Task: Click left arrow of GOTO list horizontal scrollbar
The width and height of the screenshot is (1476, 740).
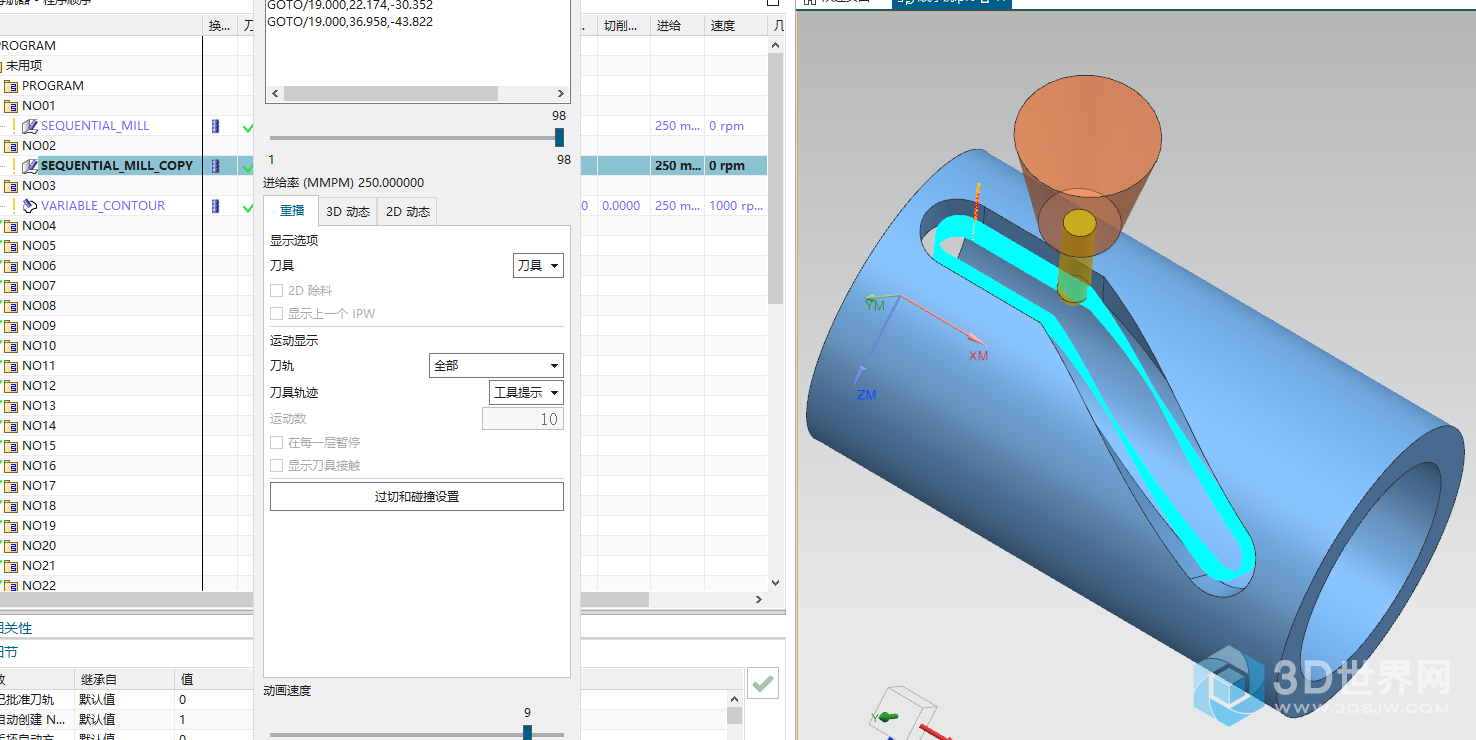Action: pyautogui.click(x=273, y=93)
